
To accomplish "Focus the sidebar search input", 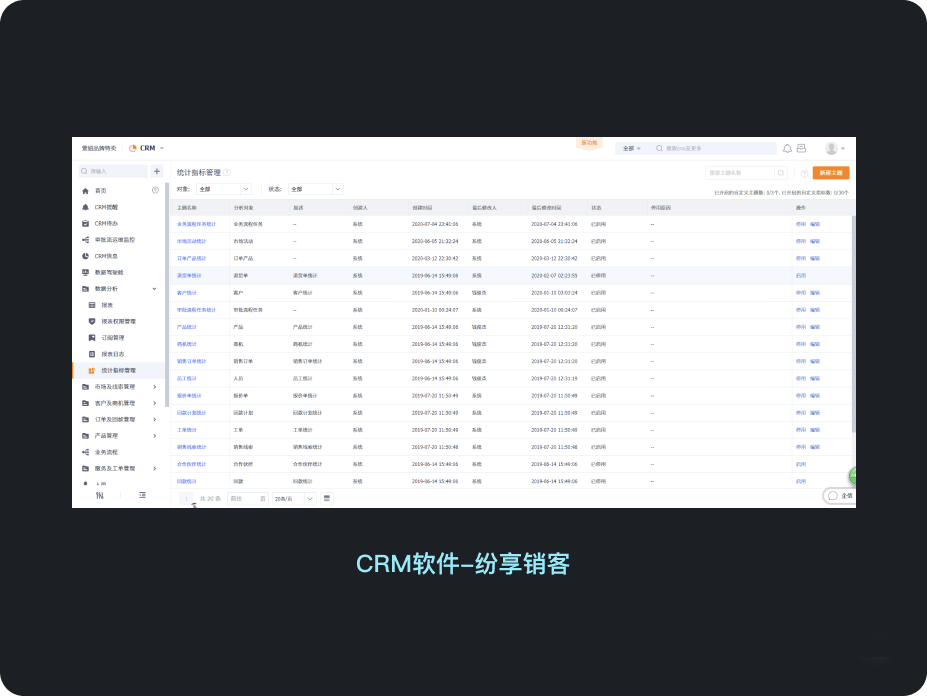I will coord(114,171).
